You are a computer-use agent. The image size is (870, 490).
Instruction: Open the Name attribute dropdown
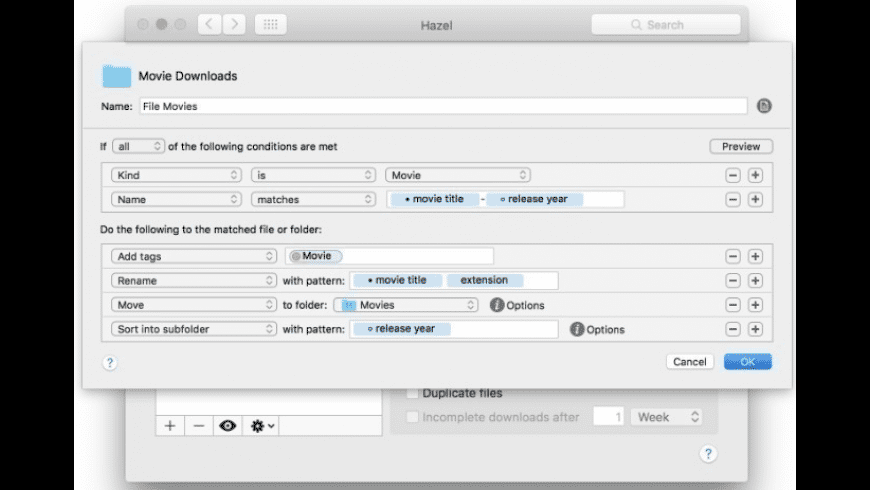pyautogui.click(x=176, y=199)
